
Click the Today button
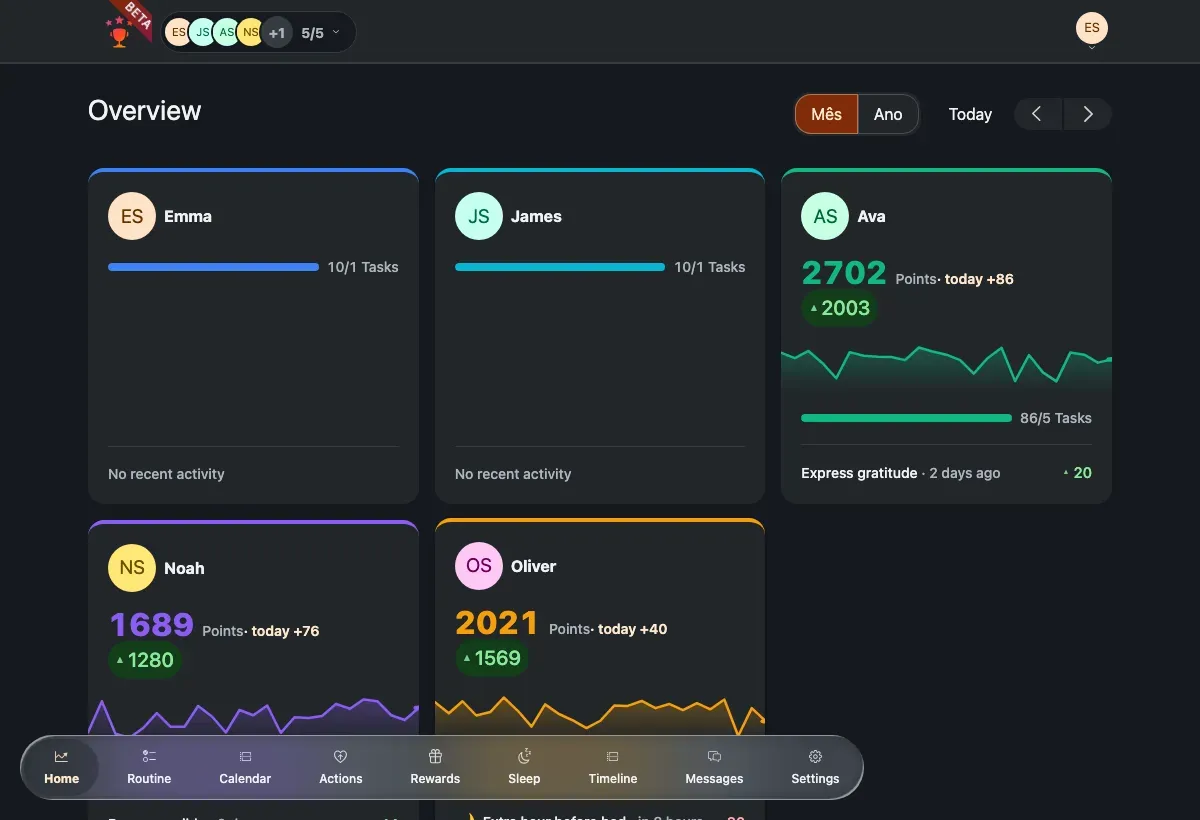pos(970,114)
